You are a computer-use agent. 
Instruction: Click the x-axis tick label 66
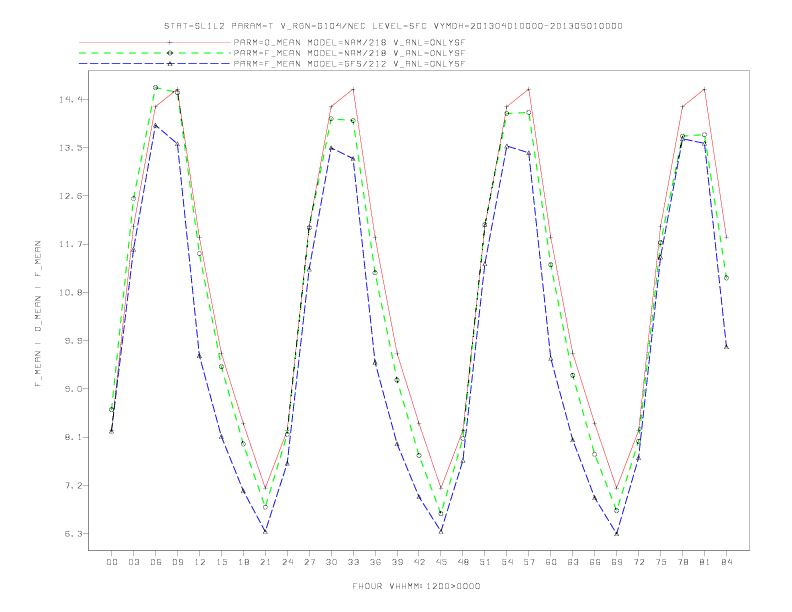coord(595,562)
